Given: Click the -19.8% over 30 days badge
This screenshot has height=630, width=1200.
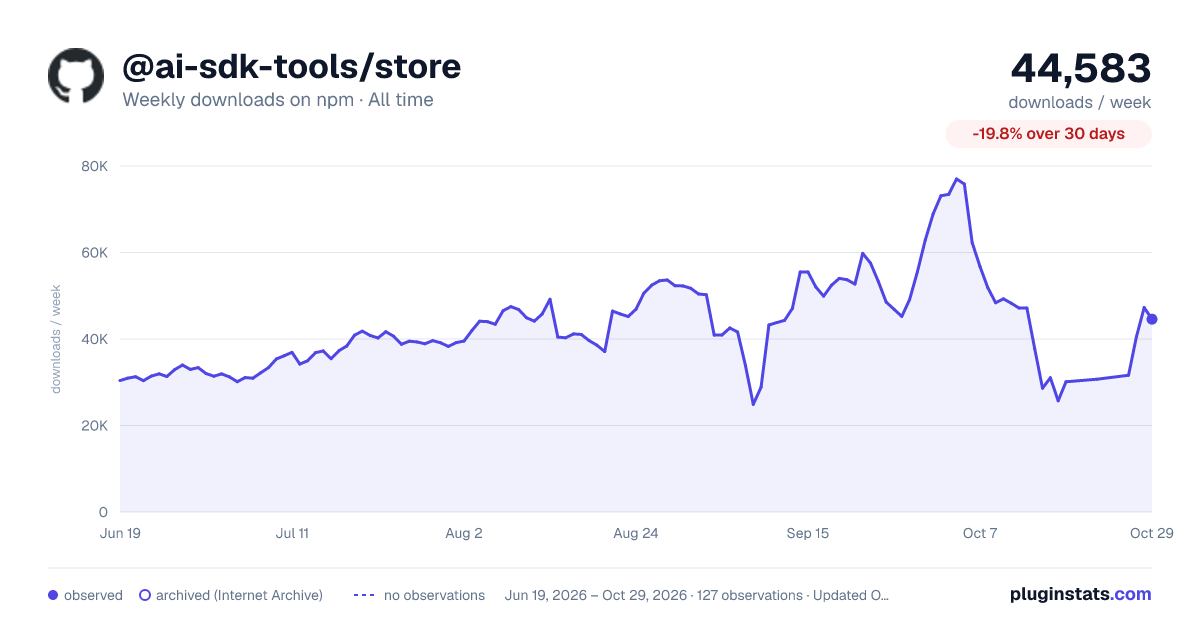Looking at the screenshot, I should pyautogui.click(x=1049, y=134).
